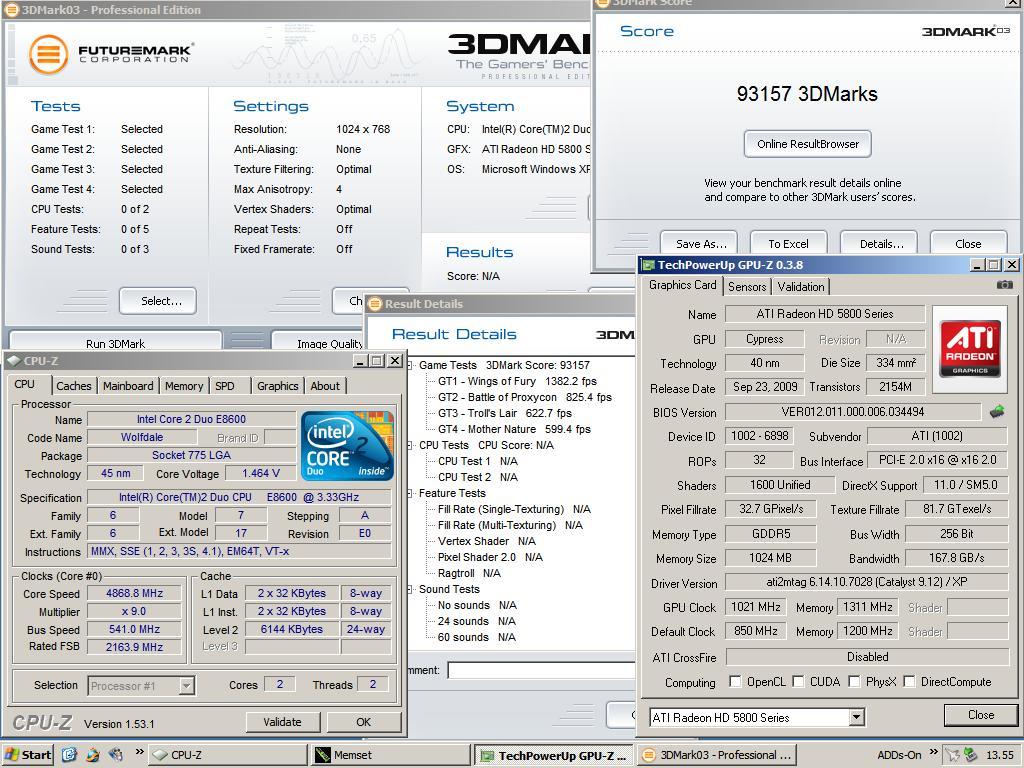Click the ATI Radeon logo in GPU-Z
The width and height of the screenshot is (1024, 768).
tap(970, 349)
